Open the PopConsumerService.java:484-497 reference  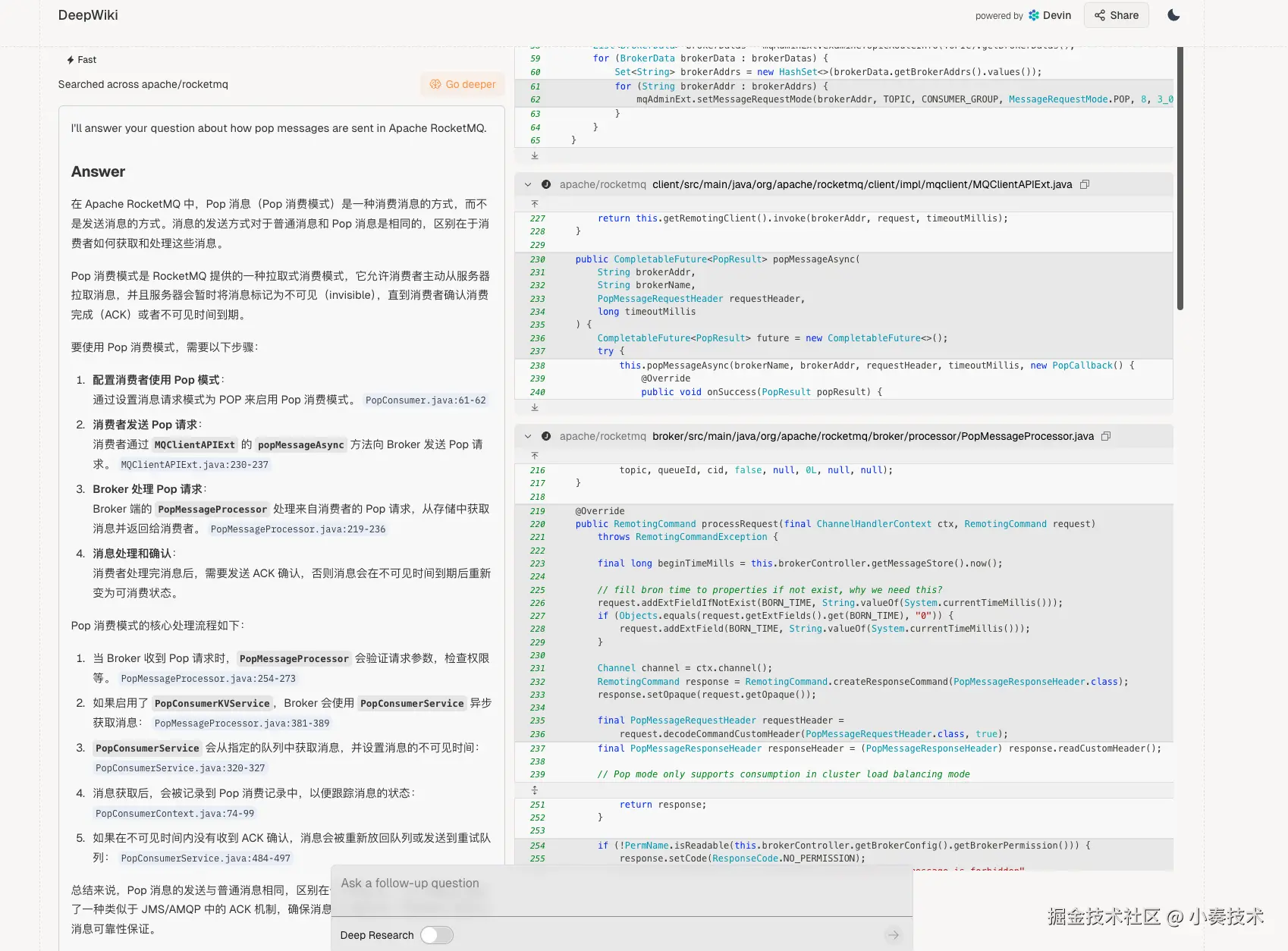point(206,858)
